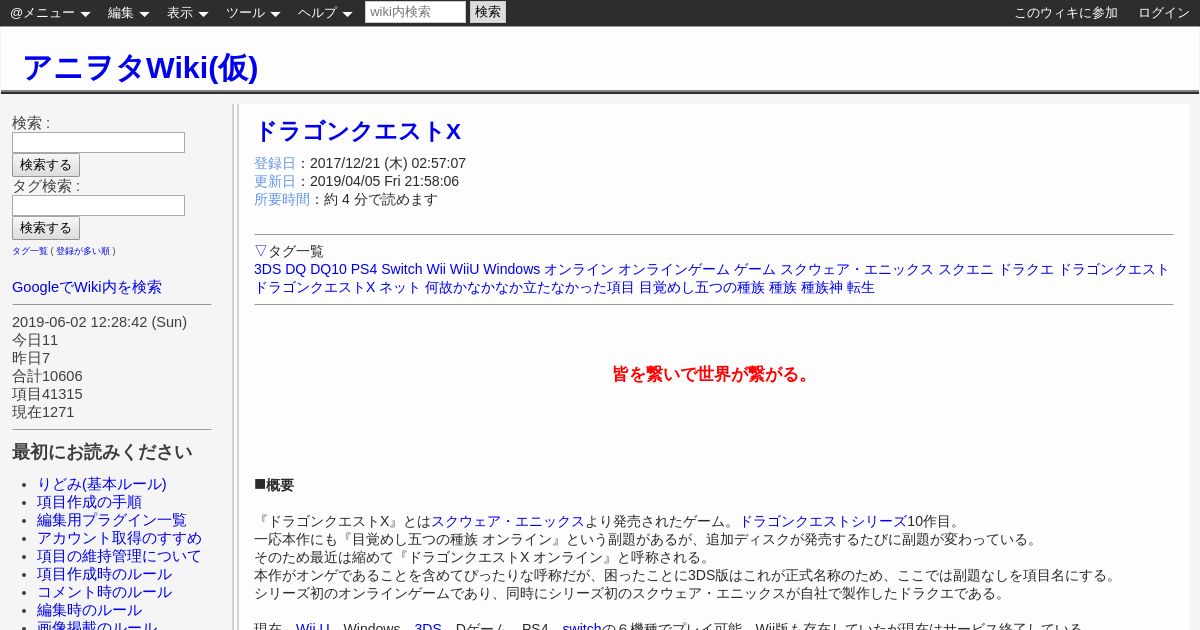This screenshot has width=1200, height=630.
Task: Select the Windows tag
Action: [x=511, y=269]
